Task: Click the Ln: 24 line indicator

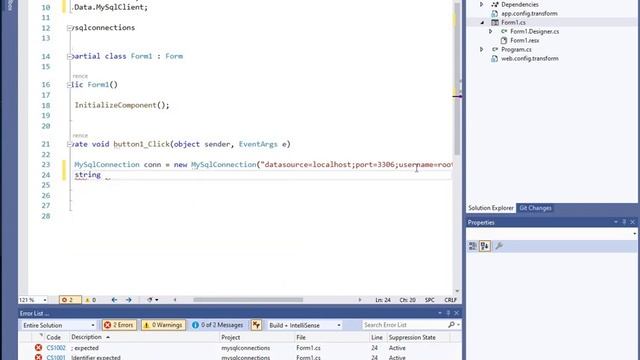Action: pyautogui.click(x=383, y=300)
